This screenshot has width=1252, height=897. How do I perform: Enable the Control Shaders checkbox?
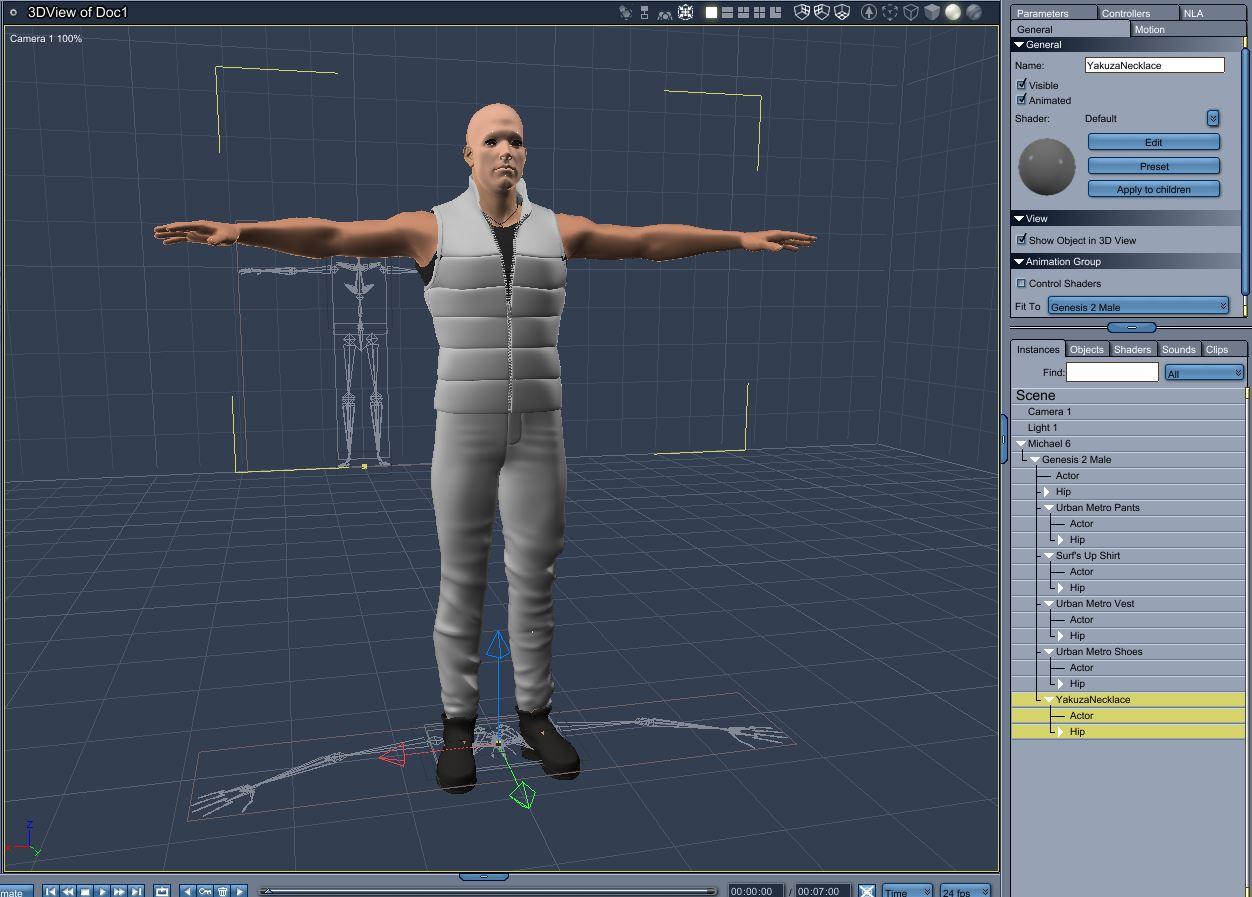tap(1022, 283)
